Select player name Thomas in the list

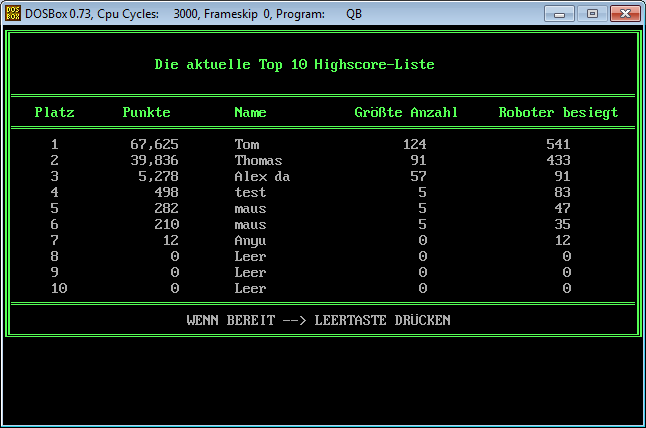click(258, 160)
